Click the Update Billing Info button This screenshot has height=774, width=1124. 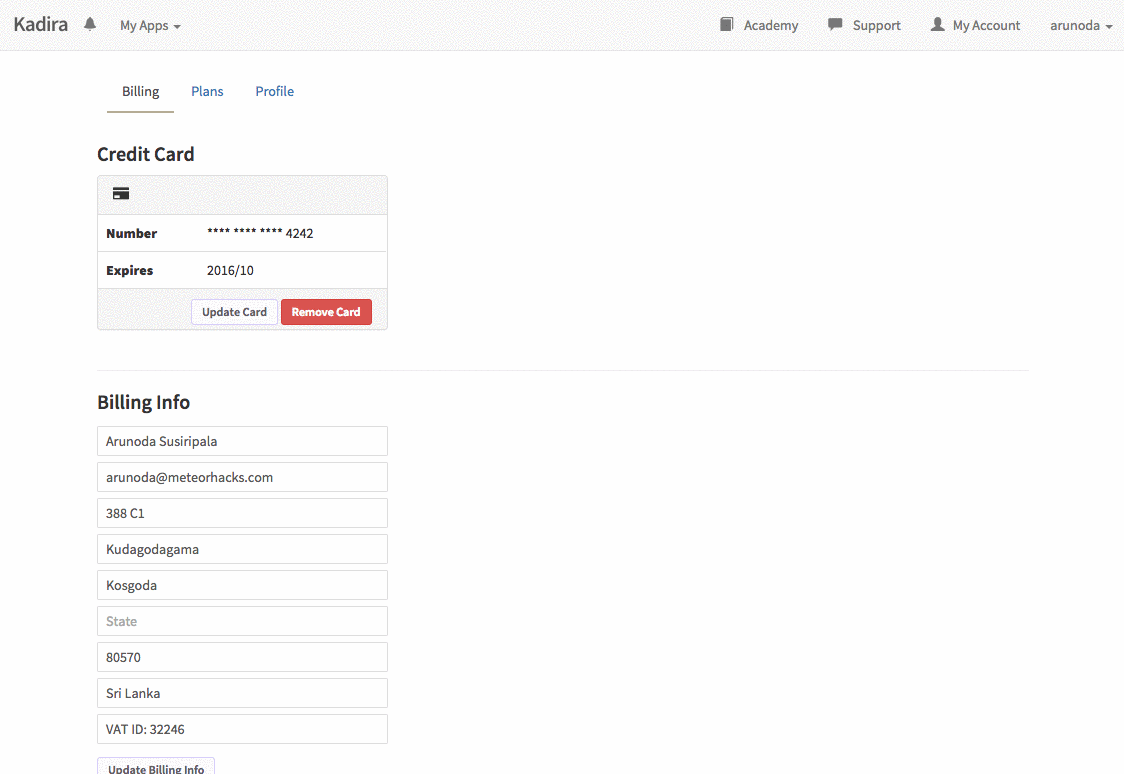(x=155, y=766)
